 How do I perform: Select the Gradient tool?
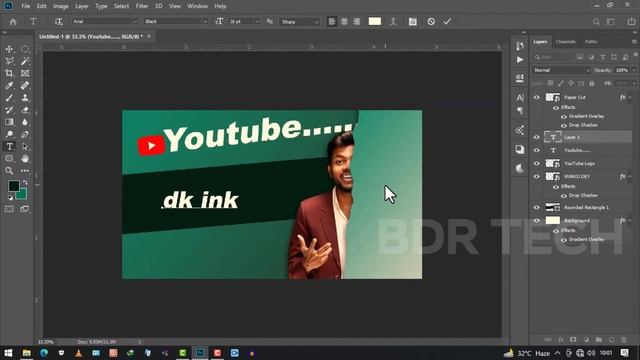coord(9,122)
